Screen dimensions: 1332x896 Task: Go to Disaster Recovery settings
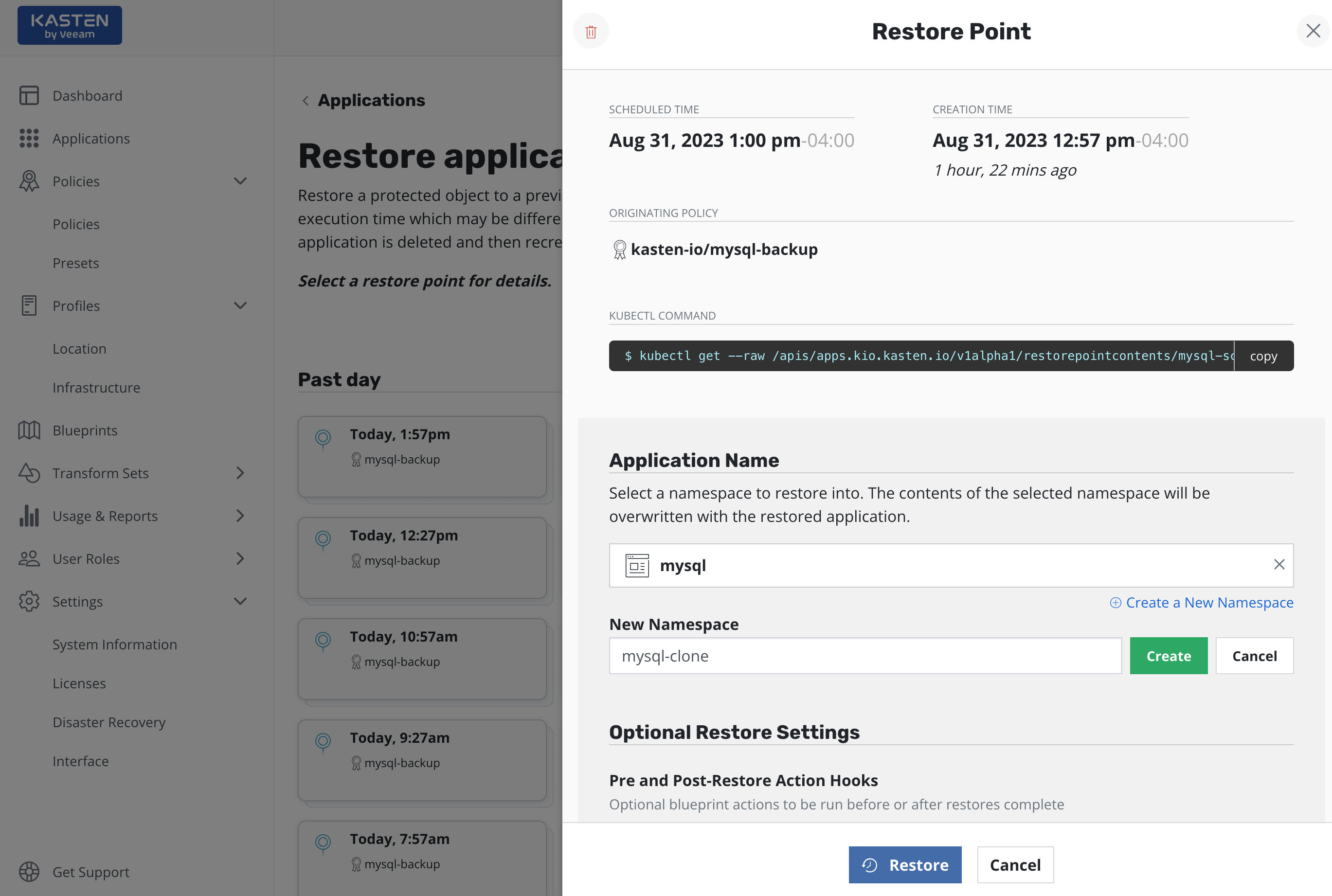pos(109,722)
